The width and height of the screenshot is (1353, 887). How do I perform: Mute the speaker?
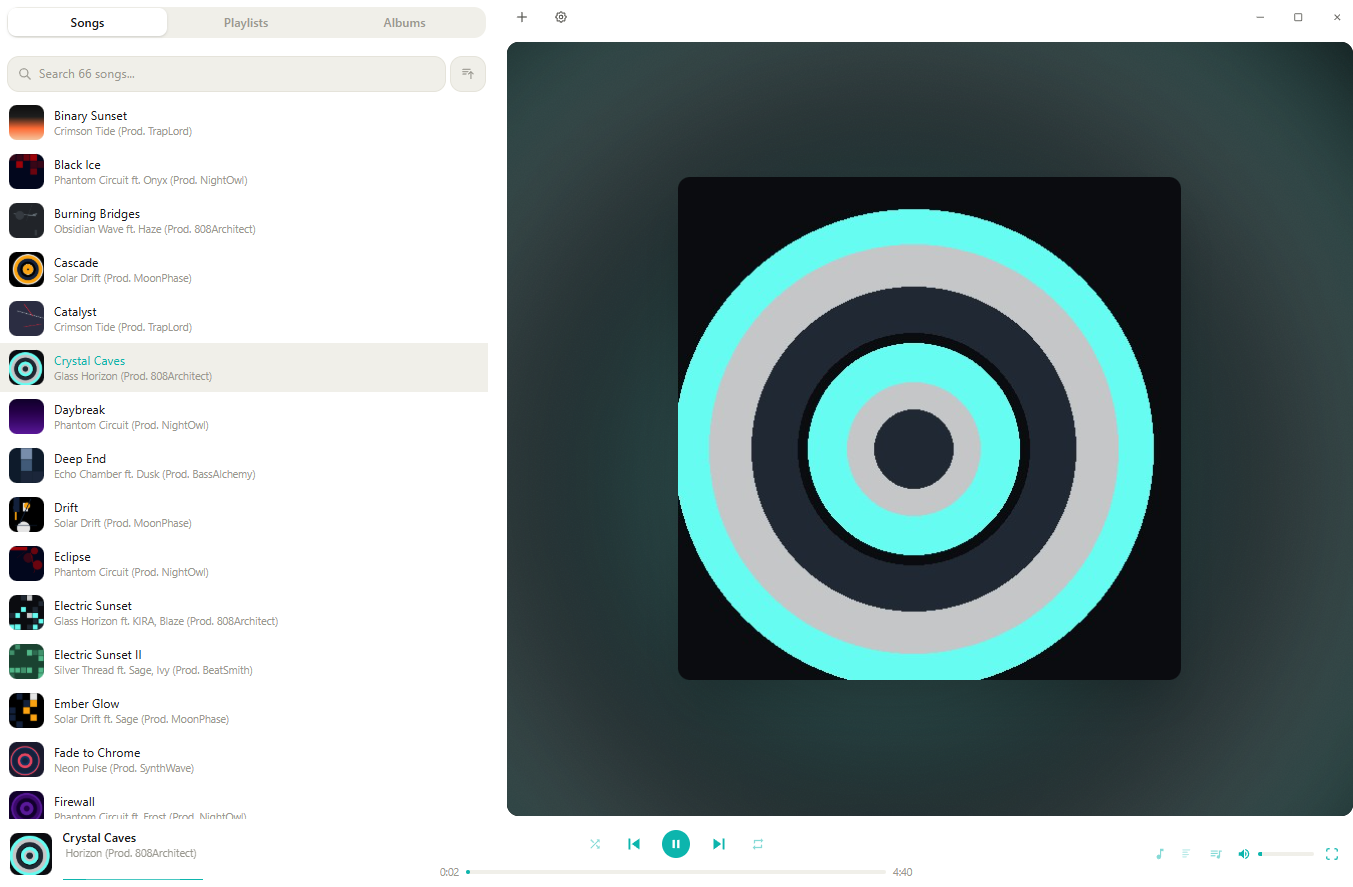[x=1244, y=854]
